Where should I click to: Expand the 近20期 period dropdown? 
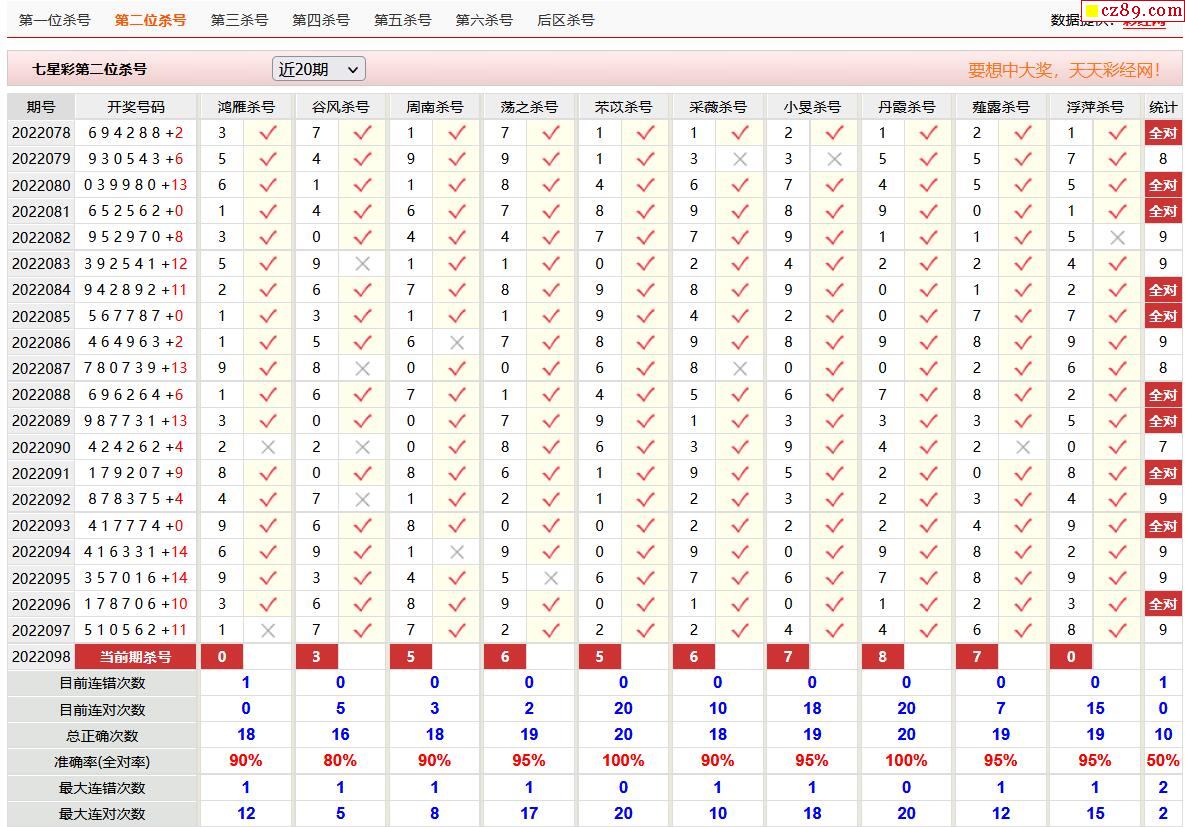click(319, 70)
